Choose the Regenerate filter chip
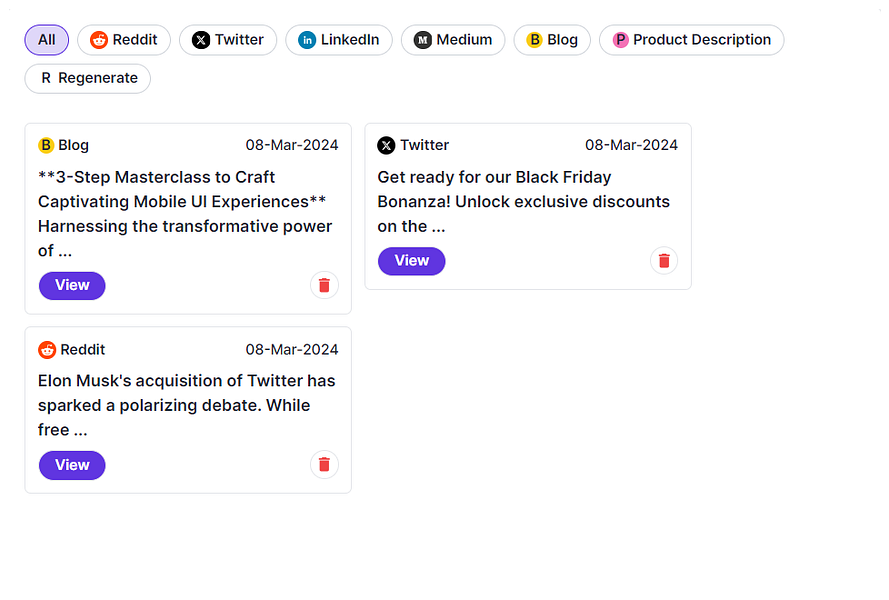Image resolution: width=889 pixels, height=600 pixels. pos(88,78)
